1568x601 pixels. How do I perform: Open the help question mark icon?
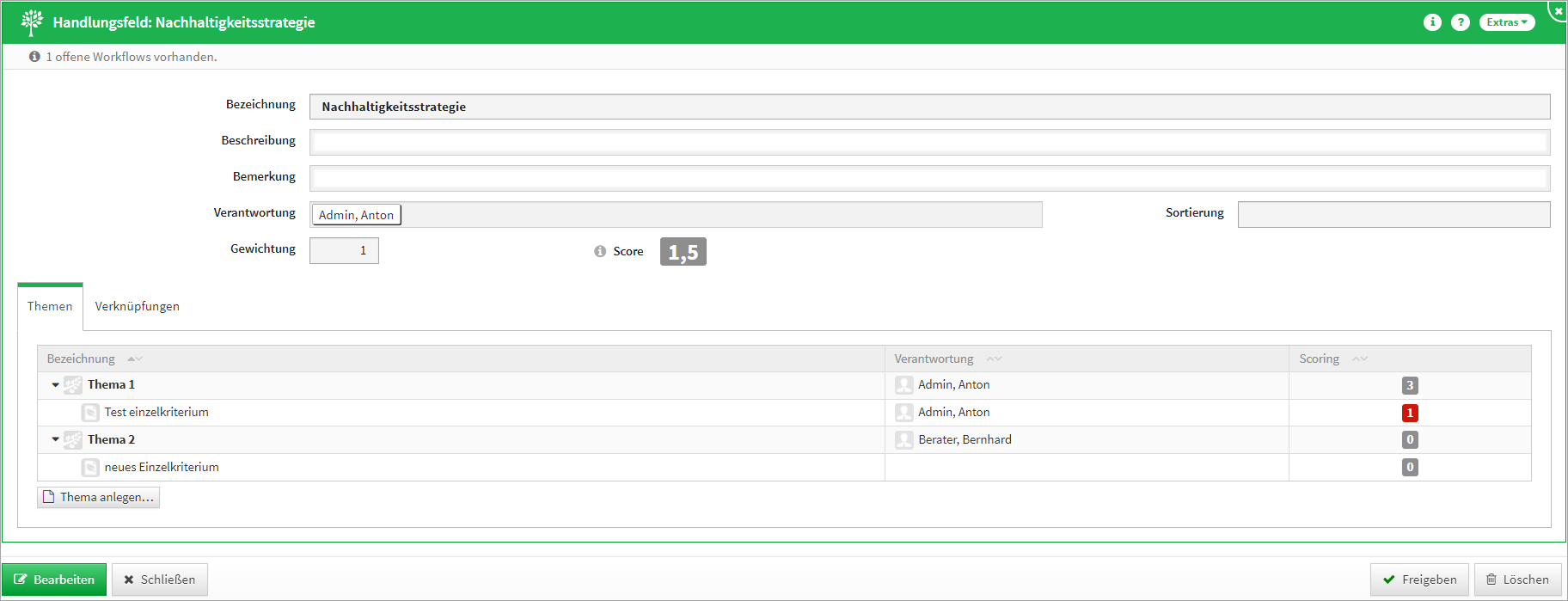pos(1461,22)
